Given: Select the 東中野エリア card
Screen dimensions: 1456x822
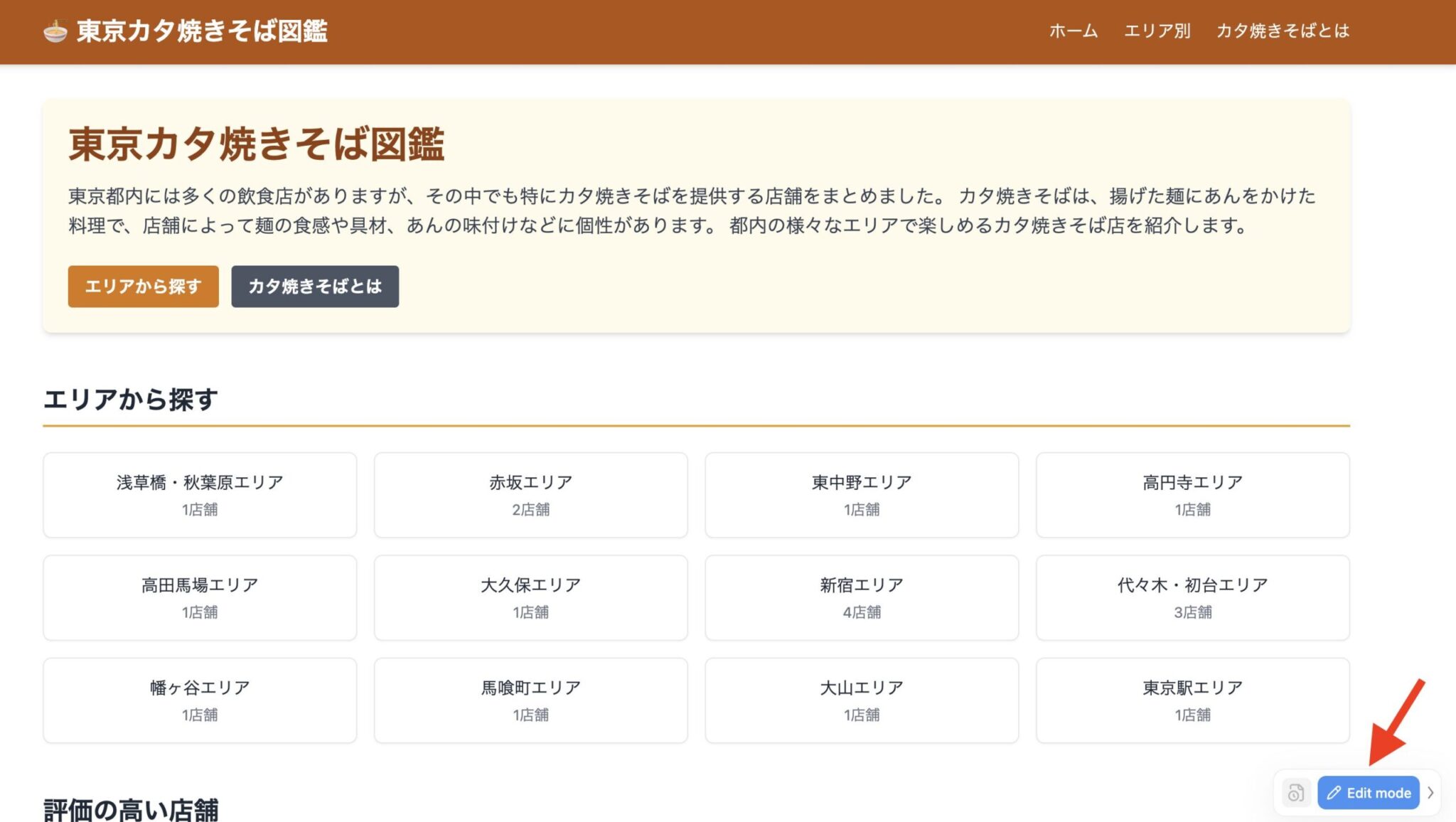Looking at the screenshot, I should pyautogui.click(x=861, y=494).
